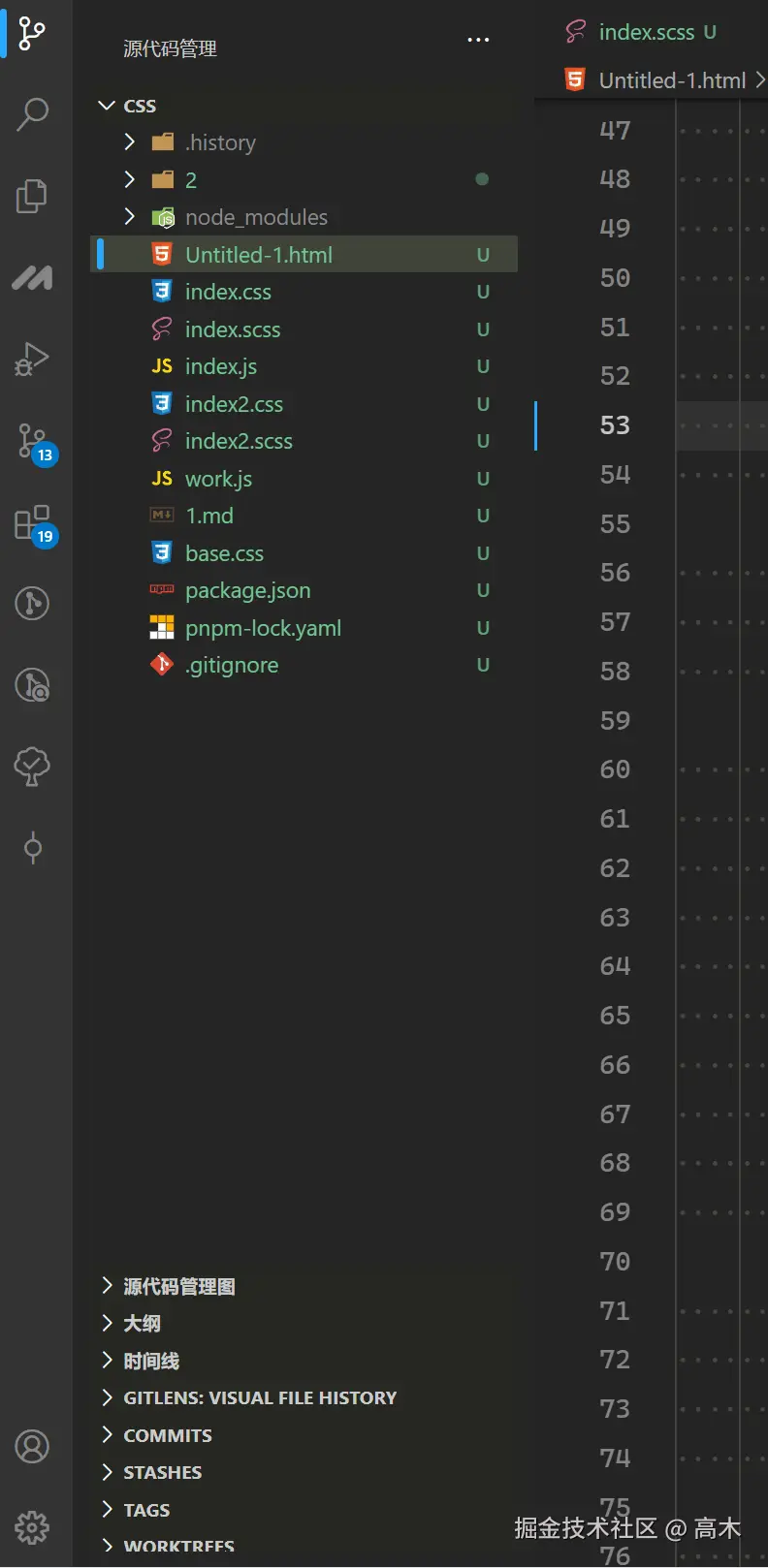This screenshot has width=768, height=1568.
Task: Click the JS icon next to work.js
Action: [162, 479]
